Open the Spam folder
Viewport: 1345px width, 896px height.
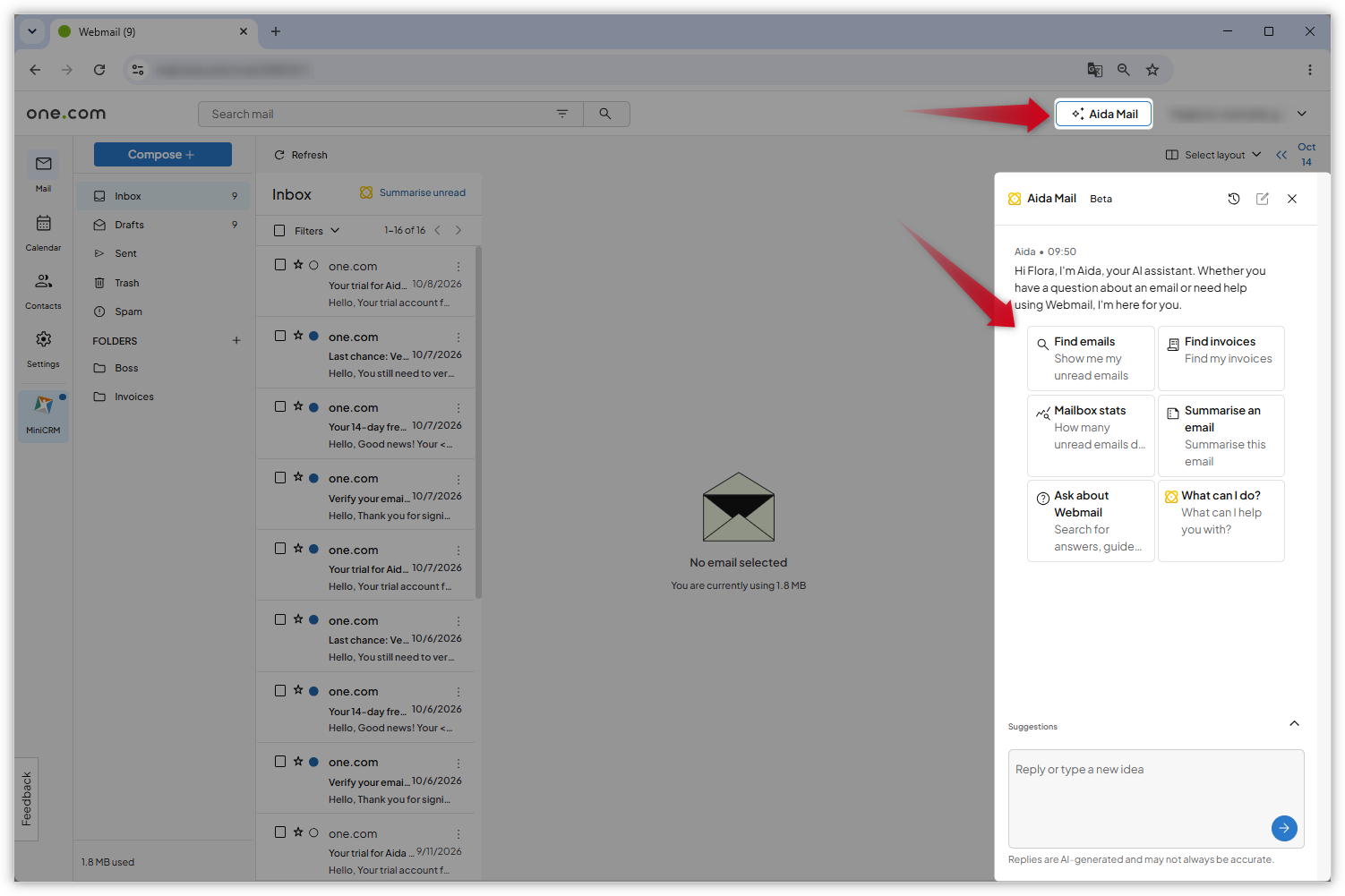(162, 311)
